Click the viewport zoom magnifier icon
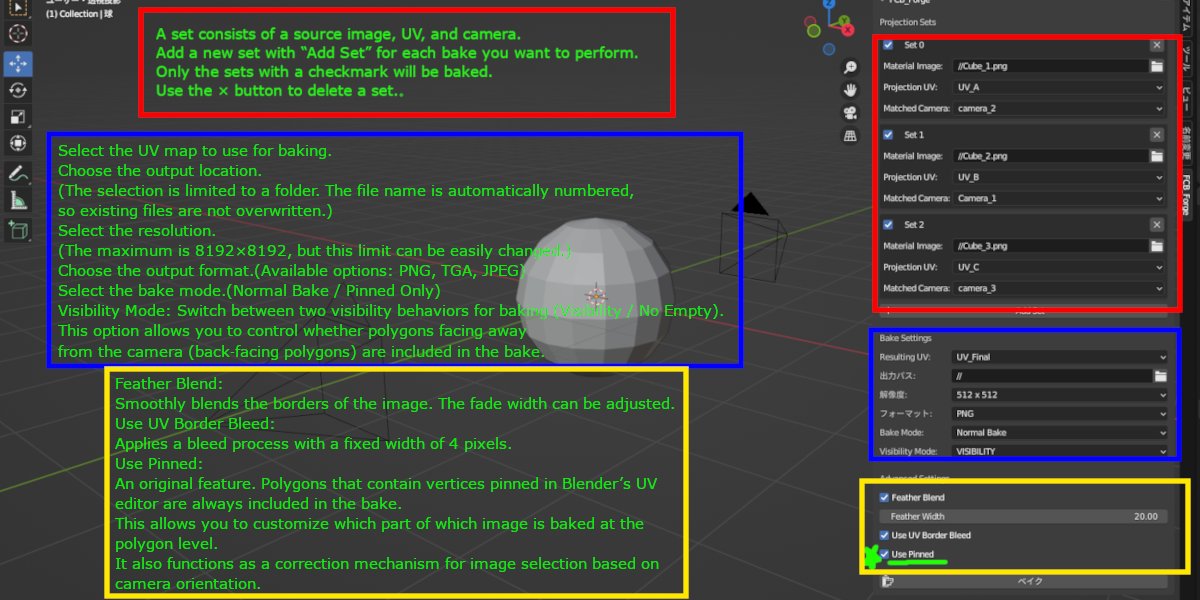The height and width of the screenshot is (600, 1200). click(x=850, y=68)
